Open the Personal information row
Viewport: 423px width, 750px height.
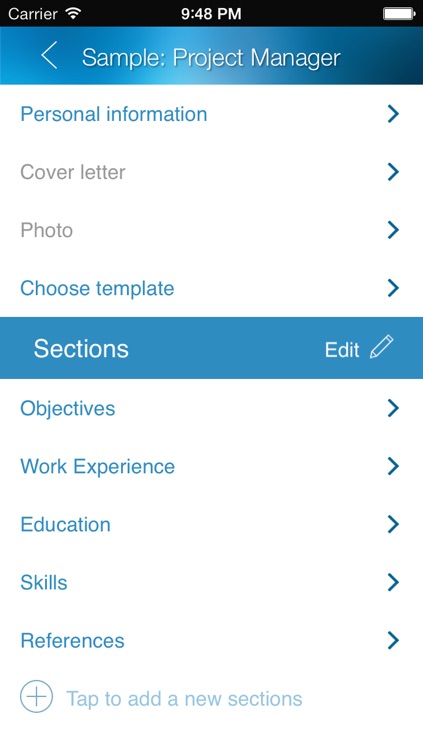point(212,114)
